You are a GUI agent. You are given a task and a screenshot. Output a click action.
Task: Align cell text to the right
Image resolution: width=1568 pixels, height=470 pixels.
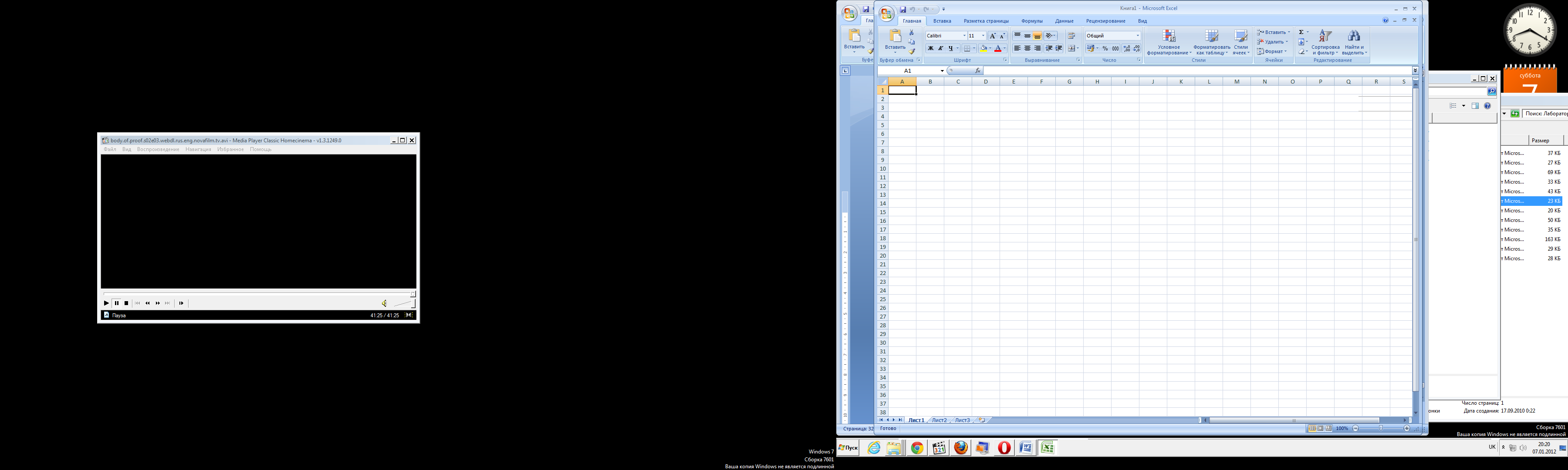pyautogui.click(x=1037, y=49)
